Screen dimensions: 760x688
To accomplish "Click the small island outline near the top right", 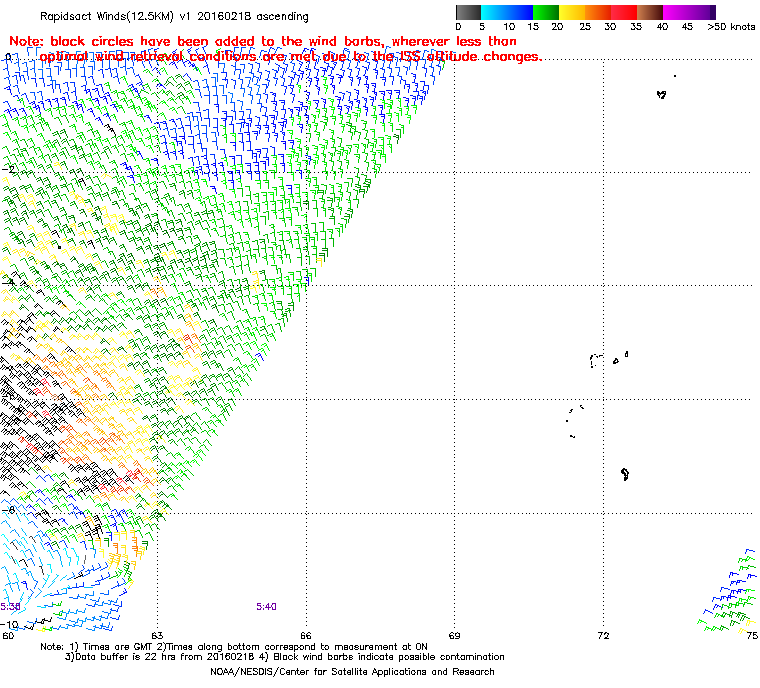I will pyautogui.click(x=662, y=95).
